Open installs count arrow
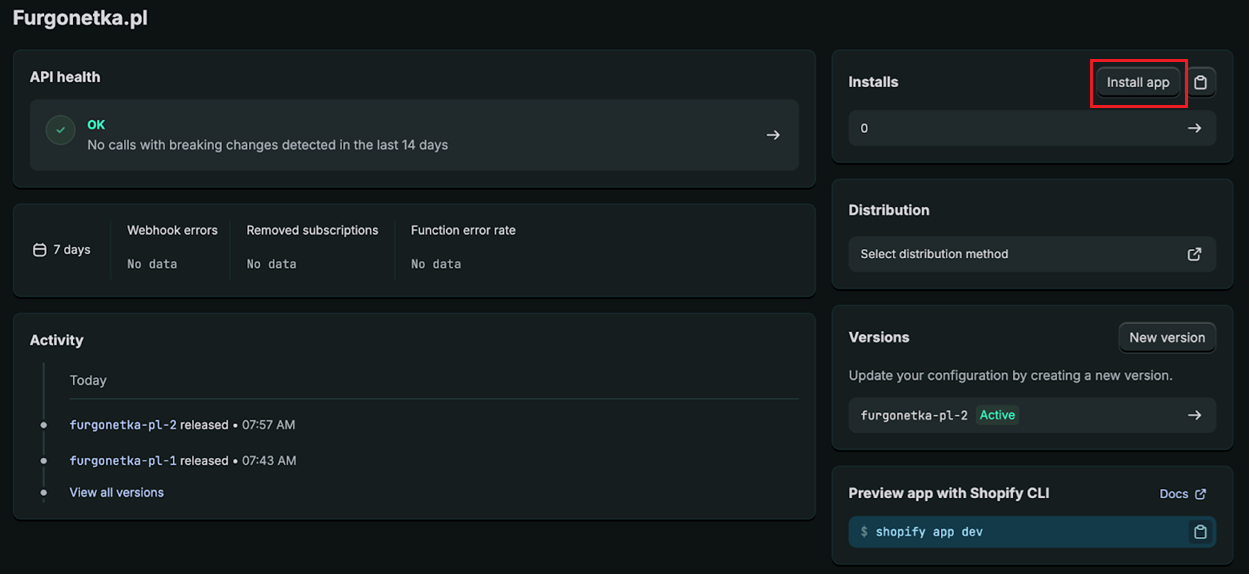 pos(1194,128)
